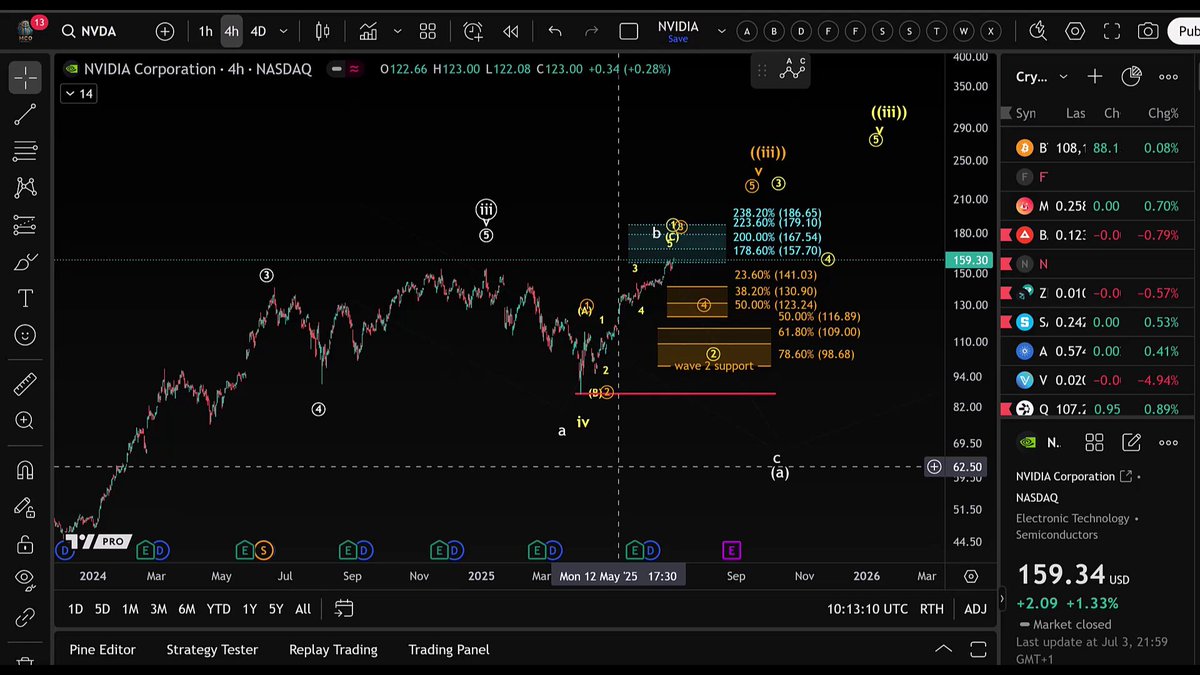Take a chart snapshot with camera
This screenshot has height=675, width=1200.
coord(1148,31)
